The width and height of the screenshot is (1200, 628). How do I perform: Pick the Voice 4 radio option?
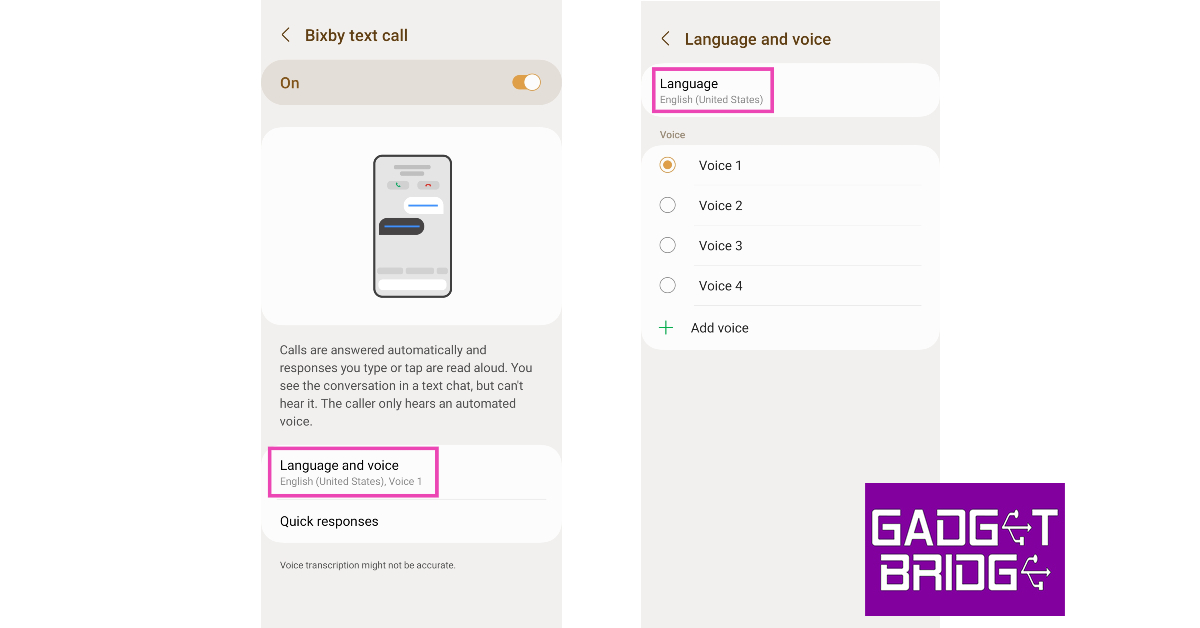pos(668,286)
